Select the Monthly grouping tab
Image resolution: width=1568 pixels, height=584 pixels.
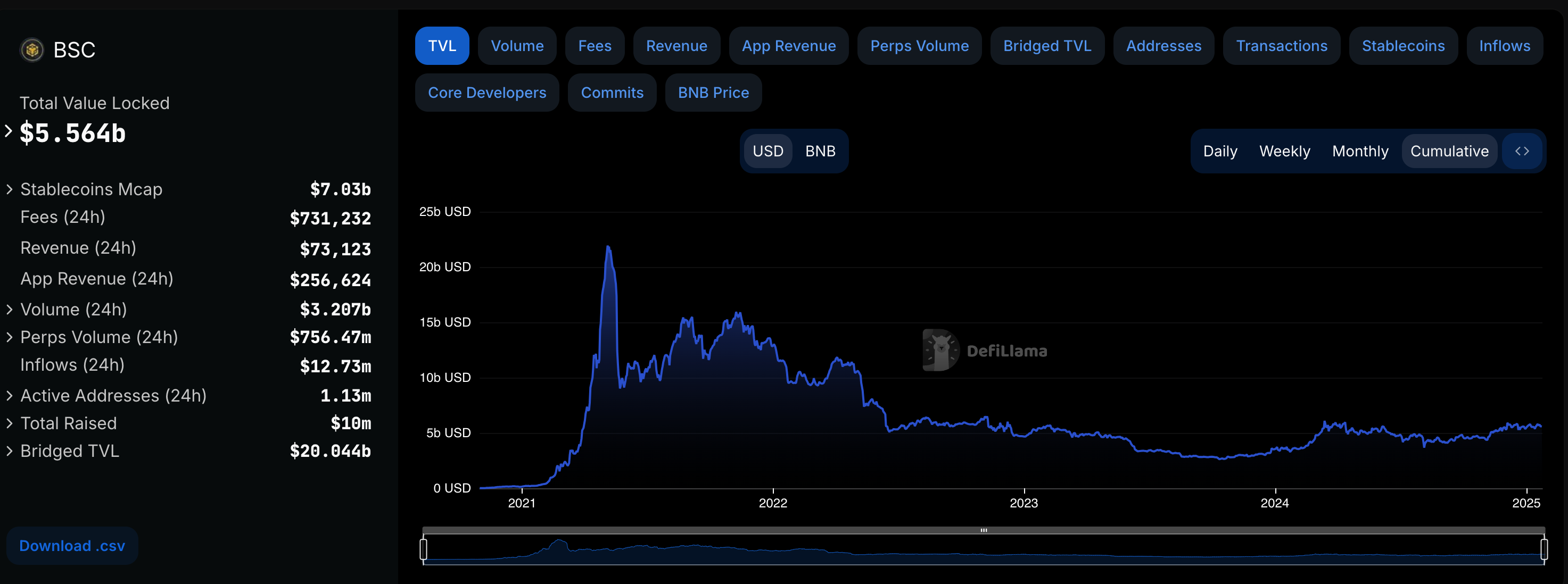1360,151
